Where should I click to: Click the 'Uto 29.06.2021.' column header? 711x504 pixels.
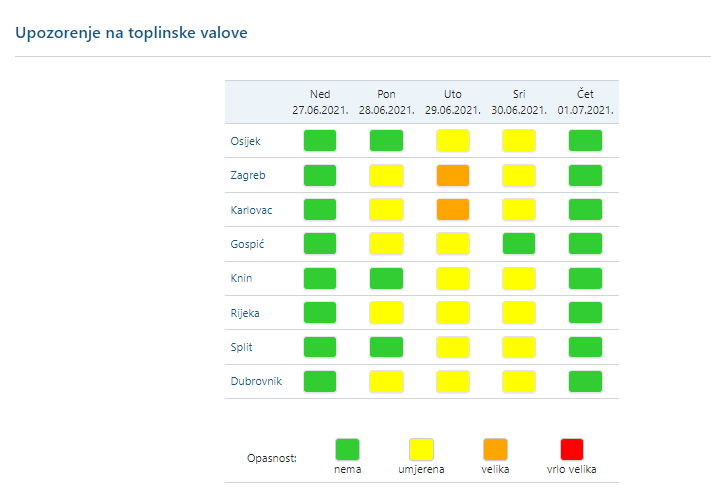[452, 102]
